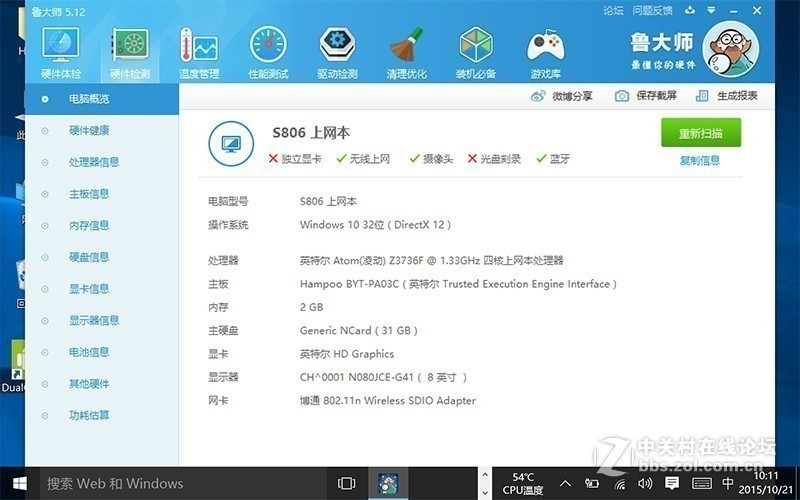Click the battery icon in system tray

point(592,483)
